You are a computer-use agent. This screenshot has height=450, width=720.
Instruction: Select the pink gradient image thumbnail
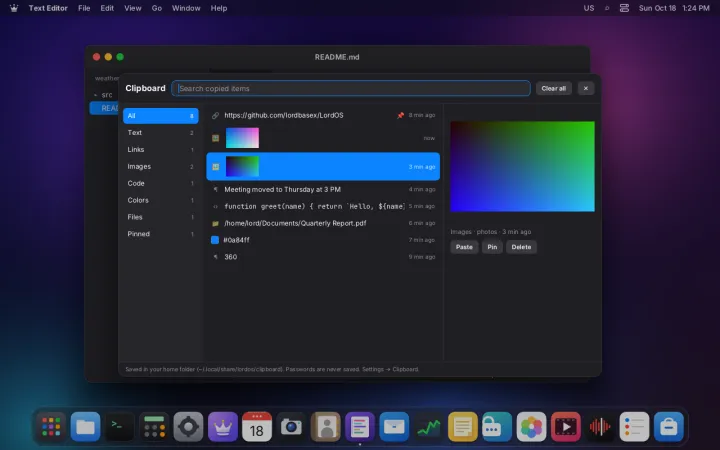tap(242, 138)
